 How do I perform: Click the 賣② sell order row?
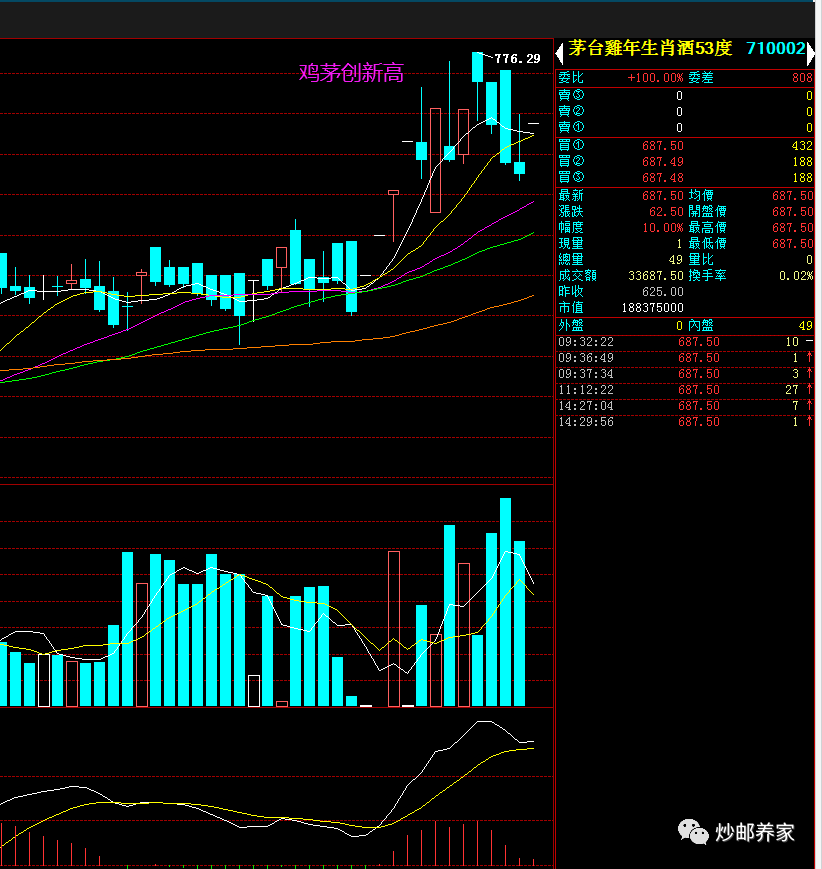point(685,111)
